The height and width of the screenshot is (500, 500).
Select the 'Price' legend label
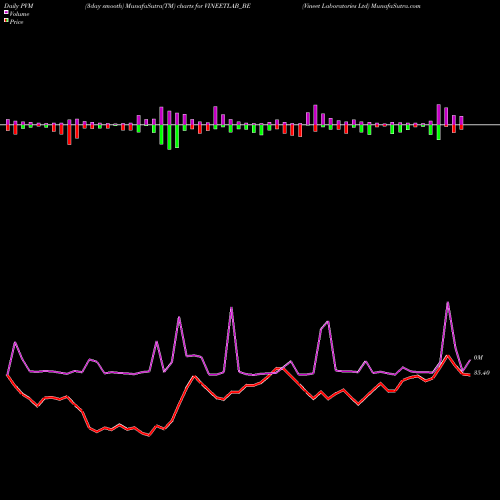(16, 22)
